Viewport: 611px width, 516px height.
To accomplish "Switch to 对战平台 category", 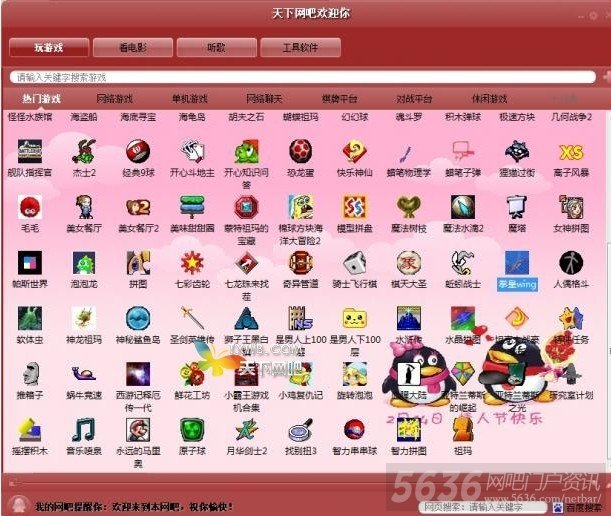I will [x=414, y=99].
